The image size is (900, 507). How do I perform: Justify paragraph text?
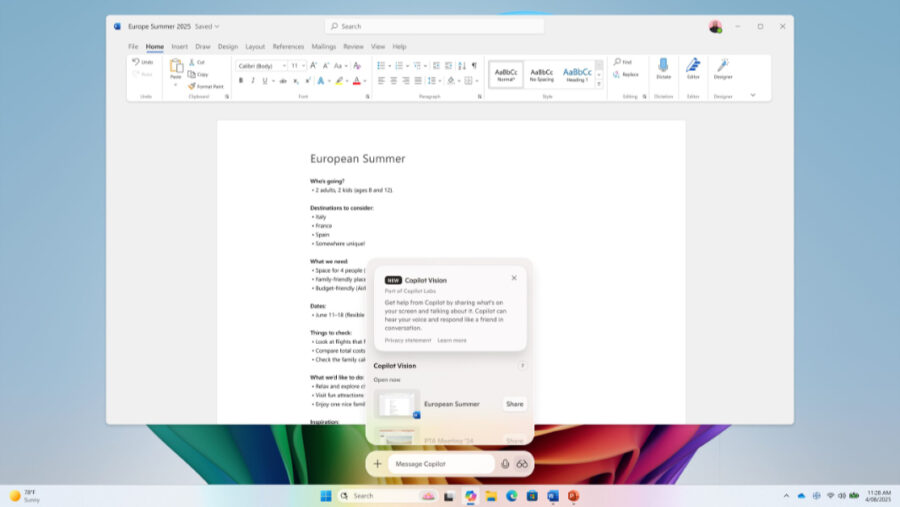(x=418, y=81)
